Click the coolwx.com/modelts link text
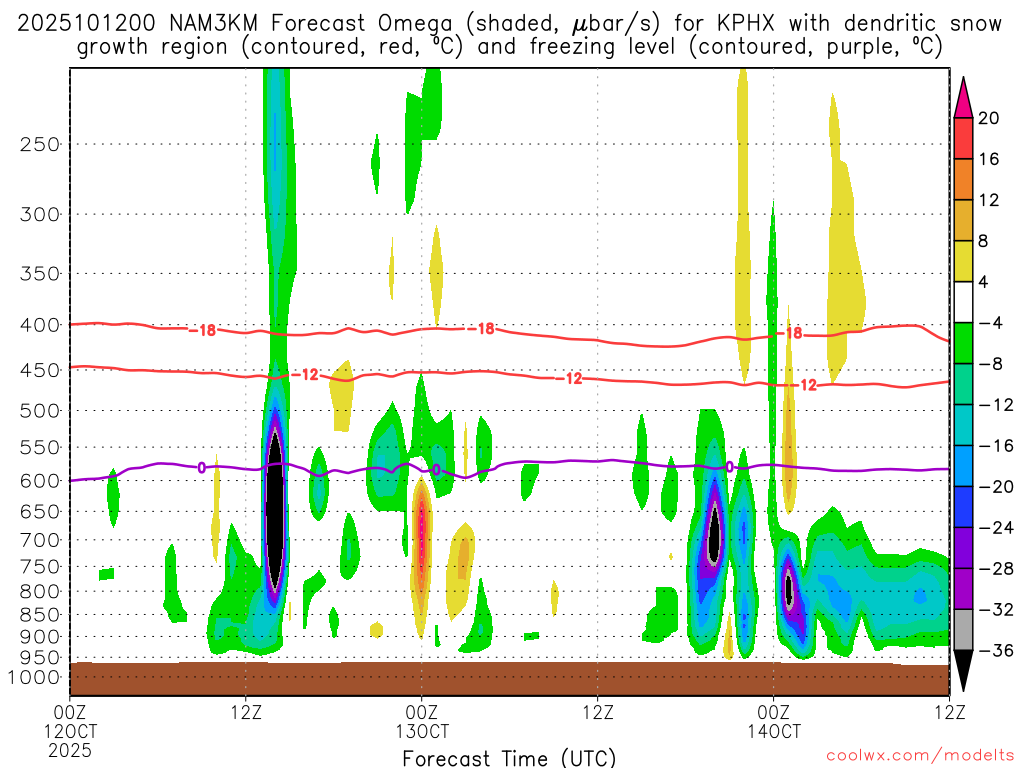 920,755
